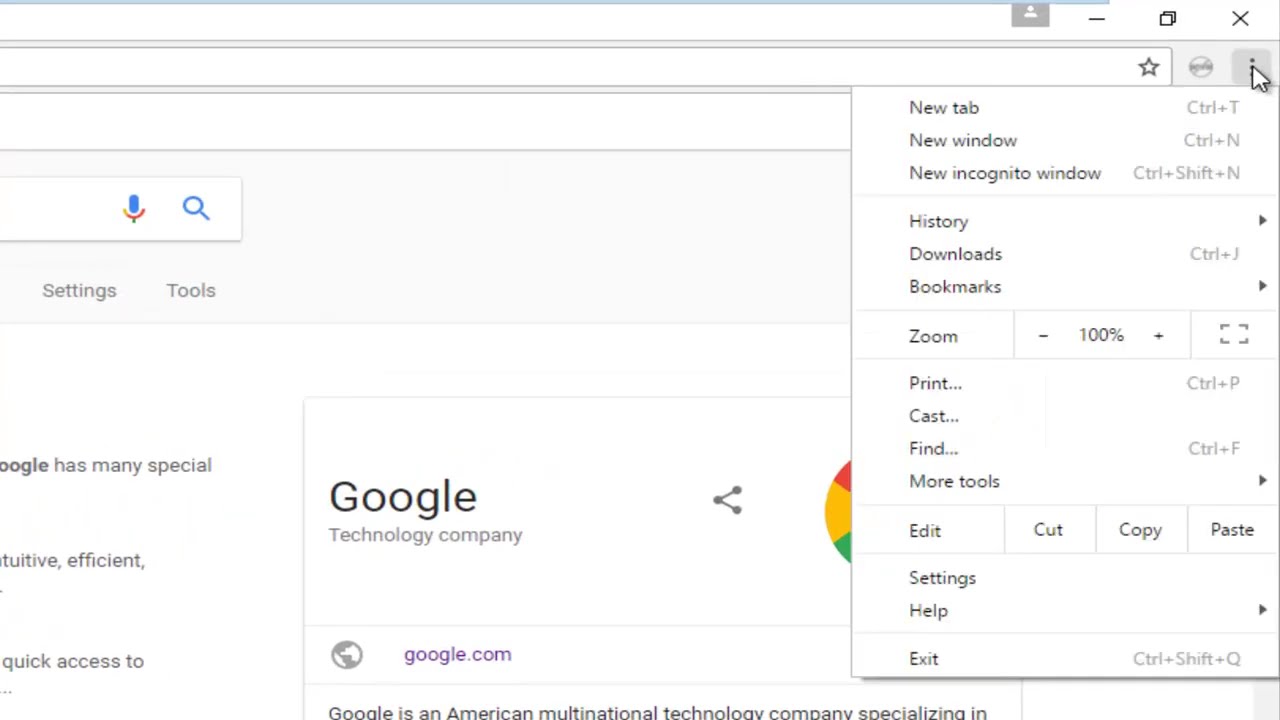Start voice search with the microphone icon
This screenshot has height=720, width=1280.
coord(134,208)
